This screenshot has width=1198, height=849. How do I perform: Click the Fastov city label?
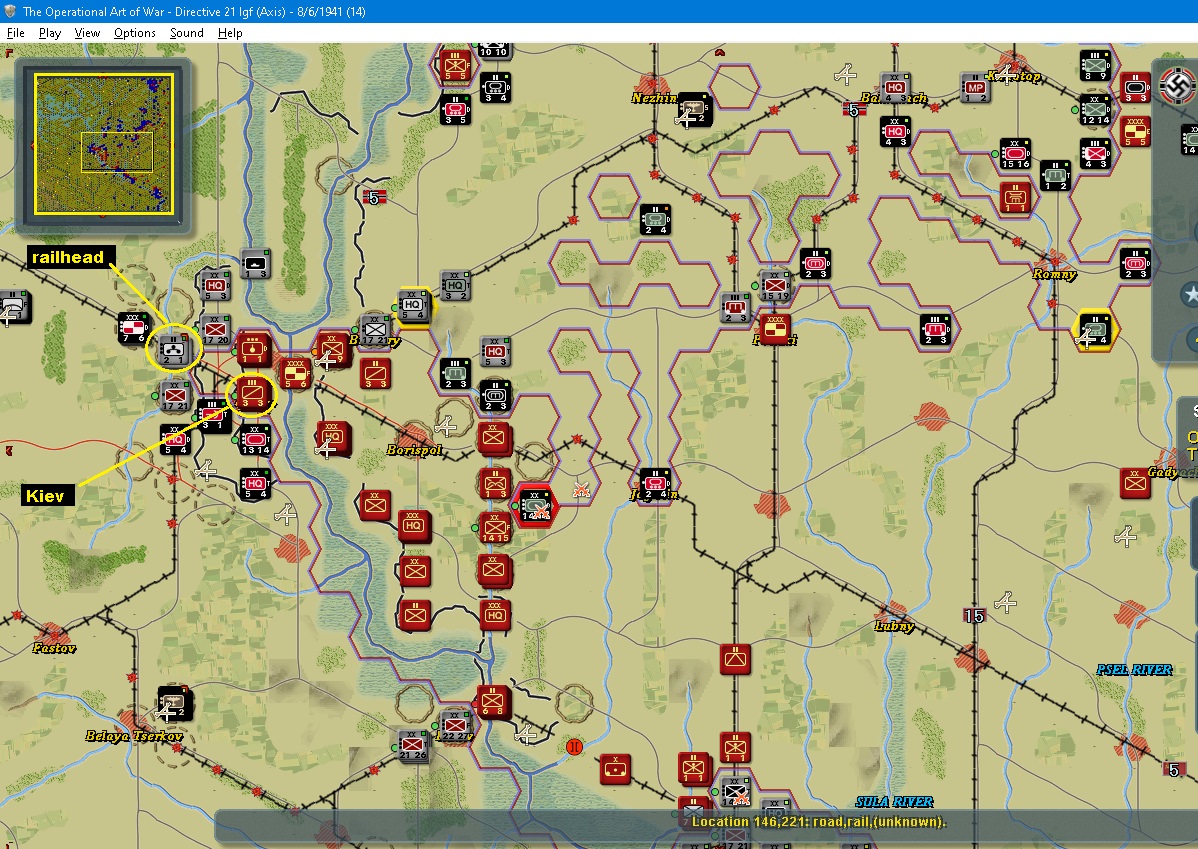[54, 648]
